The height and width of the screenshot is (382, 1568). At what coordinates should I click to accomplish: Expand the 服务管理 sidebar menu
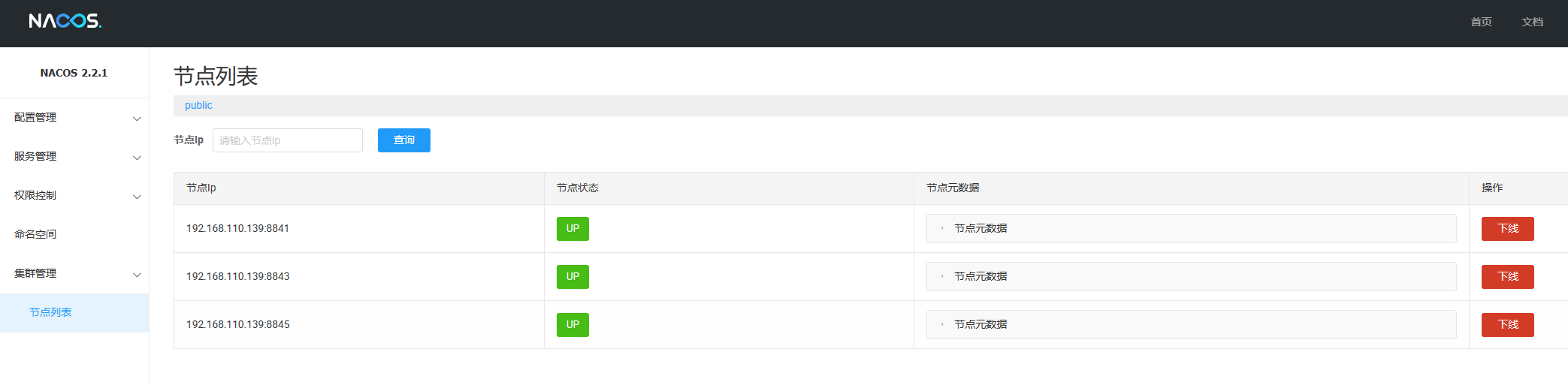pos(74,157)
